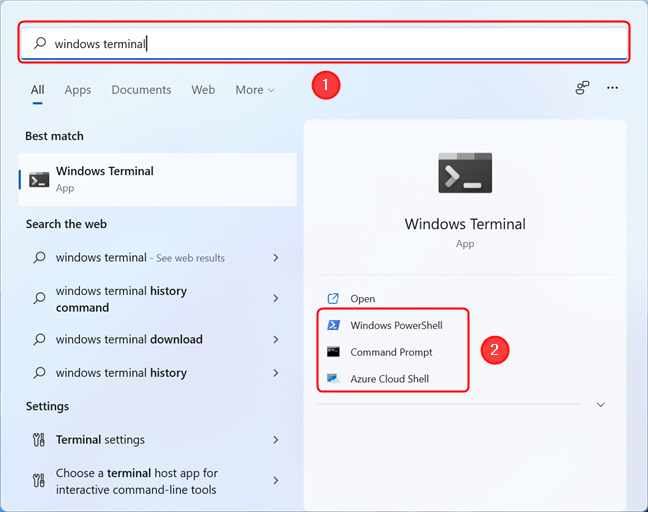Switch to the All tab
Viewport: 648px width, 512px height.
coord(37,90)
